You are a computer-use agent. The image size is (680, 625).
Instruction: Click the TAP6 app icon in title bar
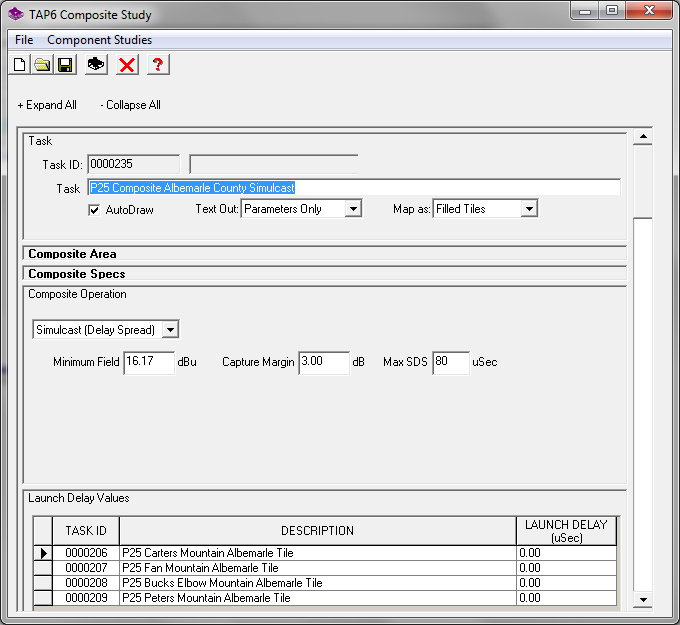tap(16, 14)
